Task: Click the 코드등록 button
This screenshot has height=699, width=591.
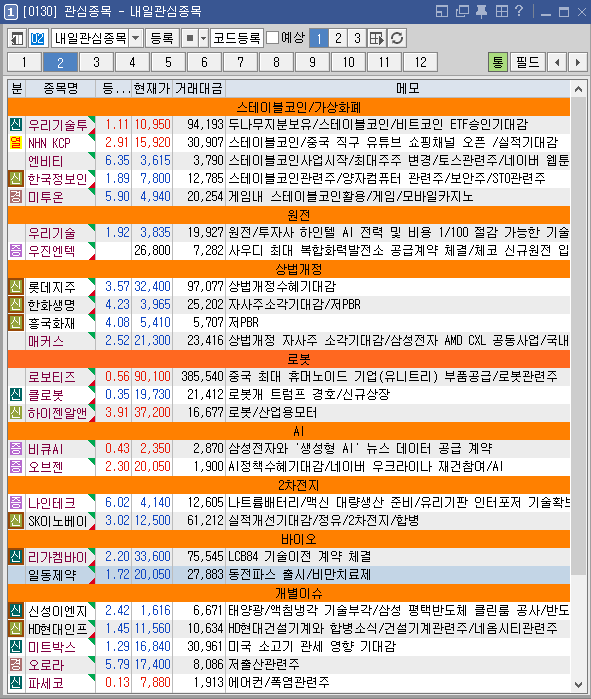Action: pyautogui.click(x=237, y=38)
